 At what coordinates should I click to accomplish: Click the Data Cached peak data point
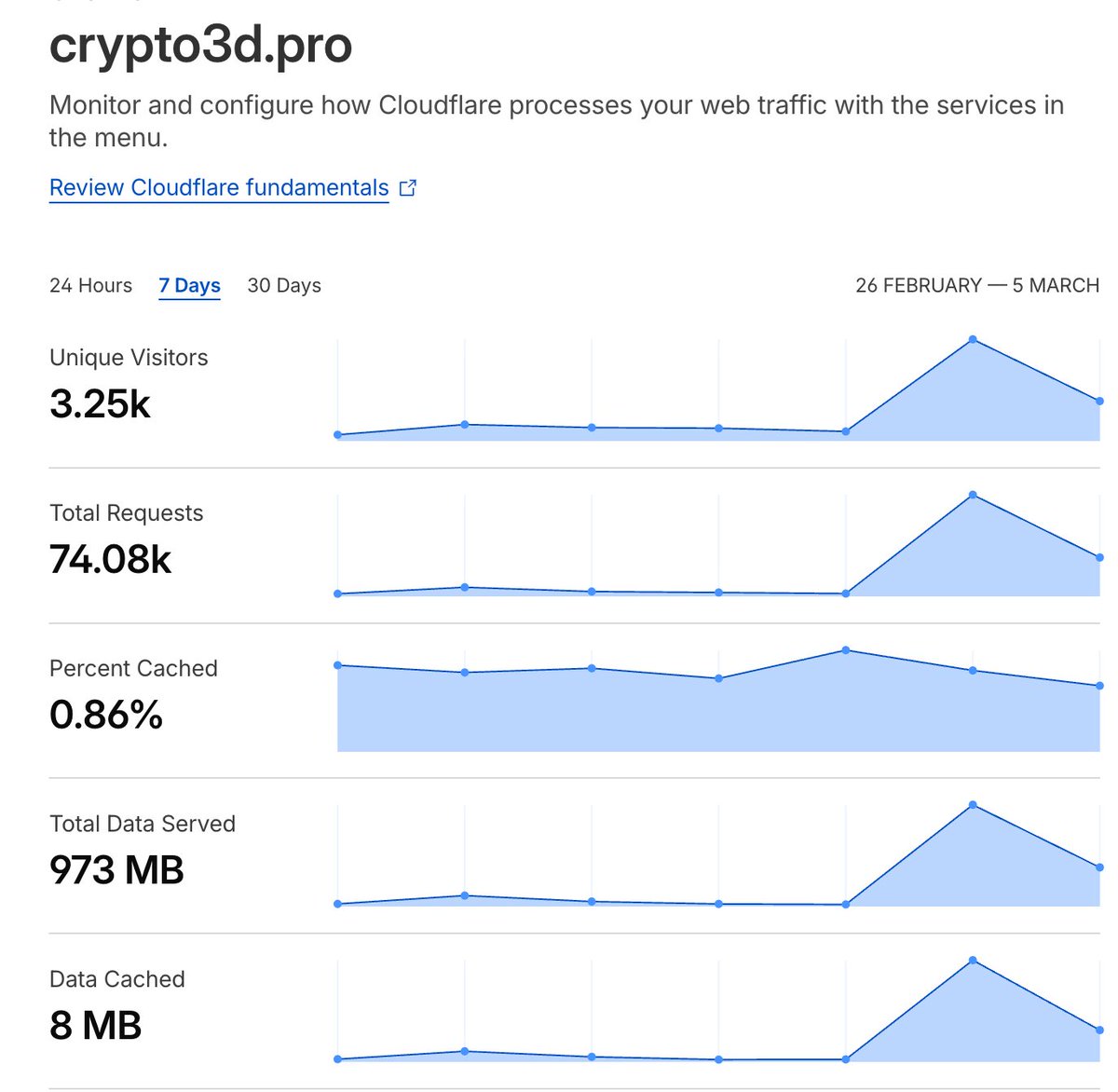coord(973,960)
